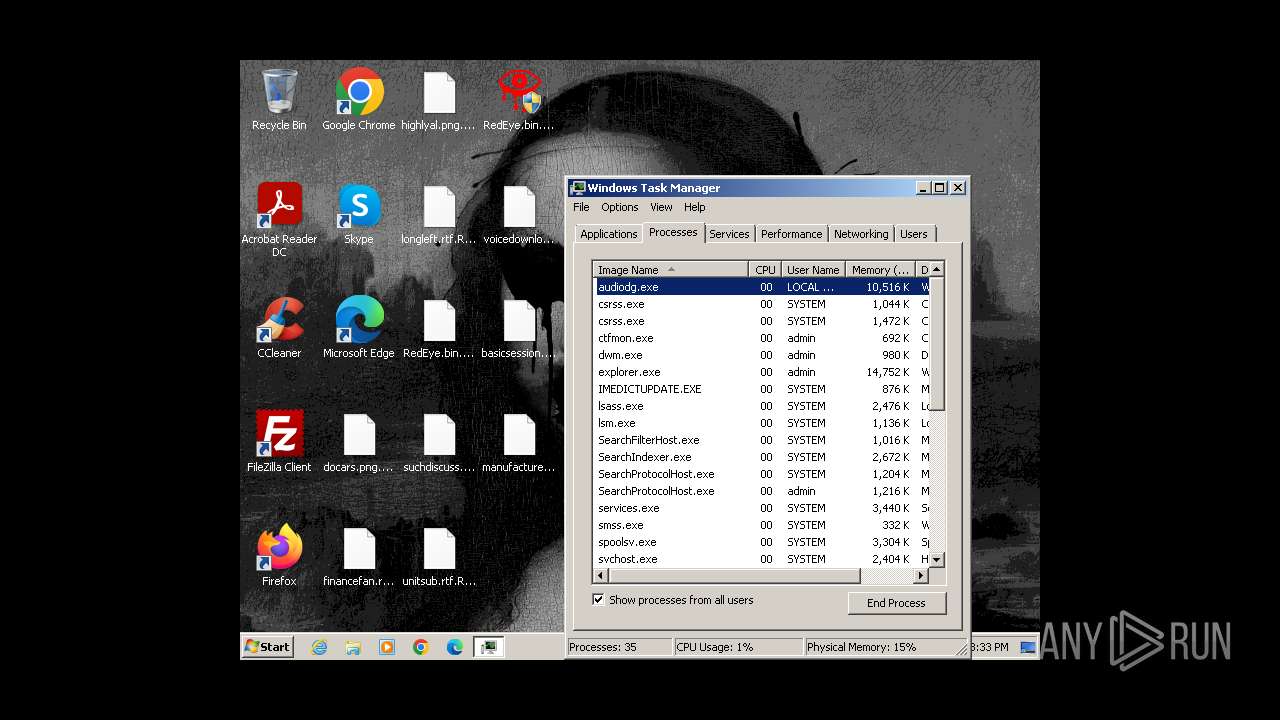Click the Task Manager title bar icon

coord(578,188)
